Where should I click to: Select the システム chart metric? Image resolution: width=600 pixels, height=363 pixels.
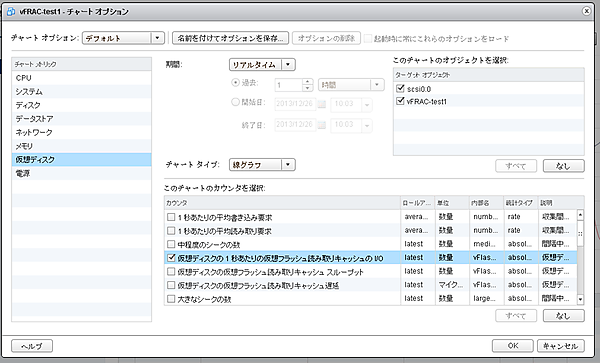[x=82, y=91]
